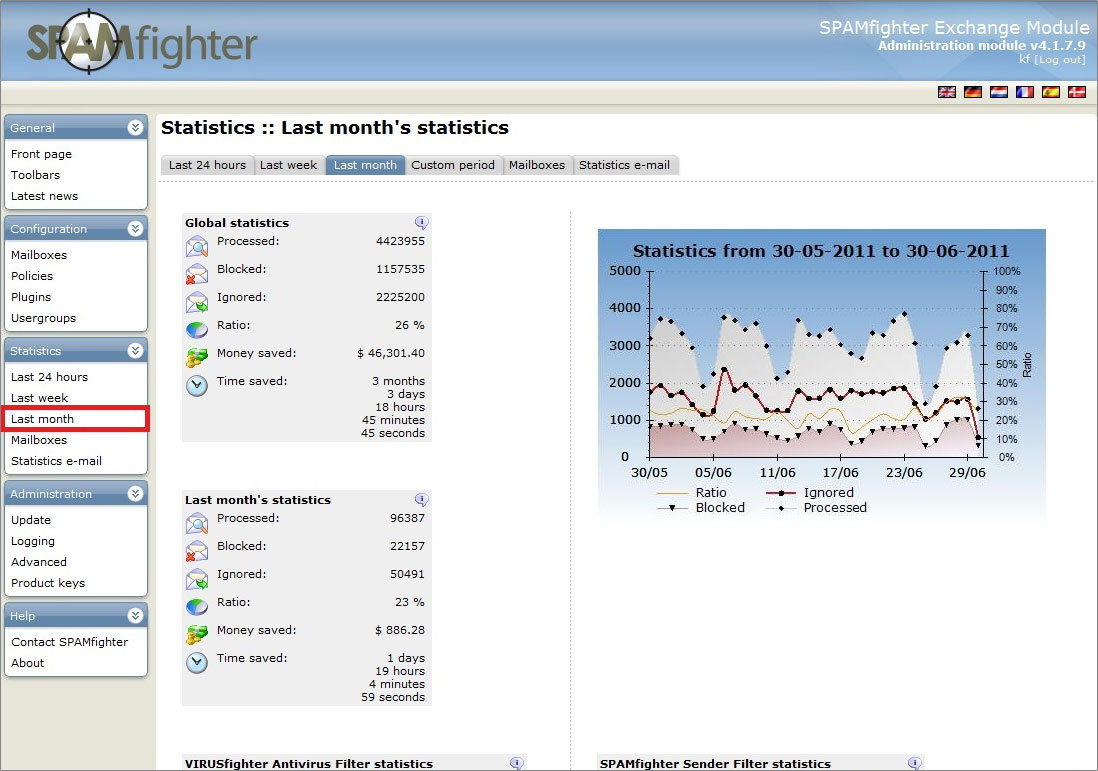Click the $ 886.28 money saved value
Viewport: 1098px width, 771px height.
[400, 630]
